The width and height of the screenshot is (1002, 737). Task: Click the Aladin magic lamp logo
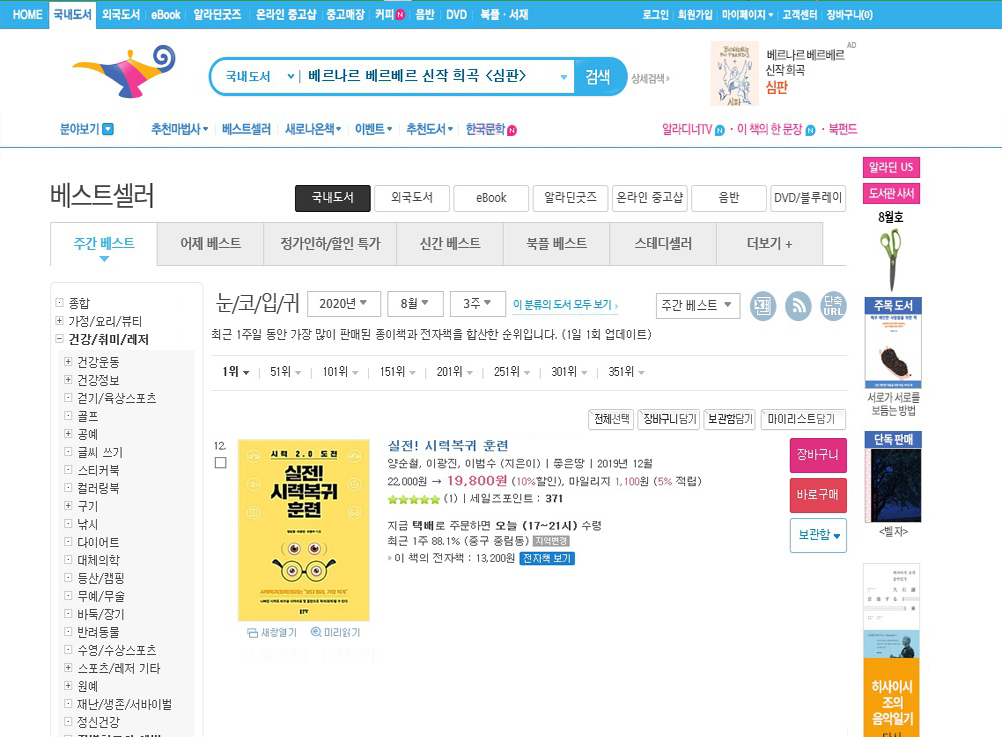[125, 71]
